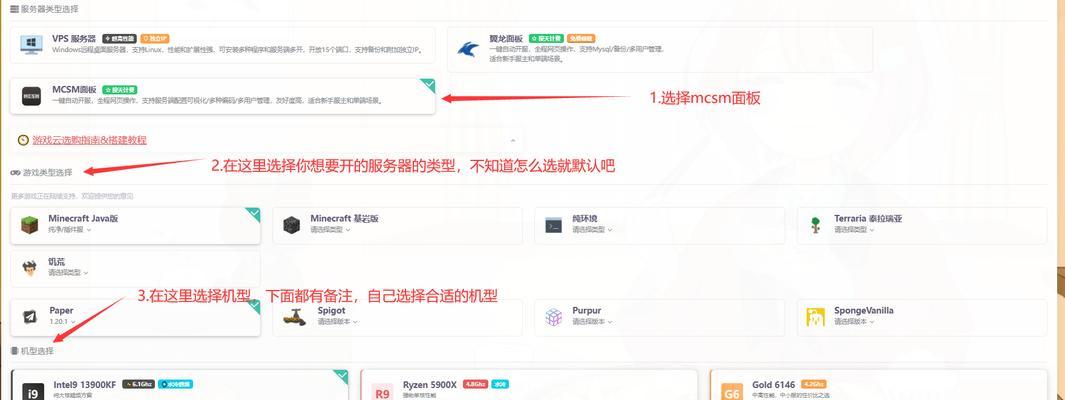Open the 请选择类型 dropdown under Terraria 泰拉瑞亚
Image resolution: width=1065 pixels, height=400 pixels.
coord(854,230)
